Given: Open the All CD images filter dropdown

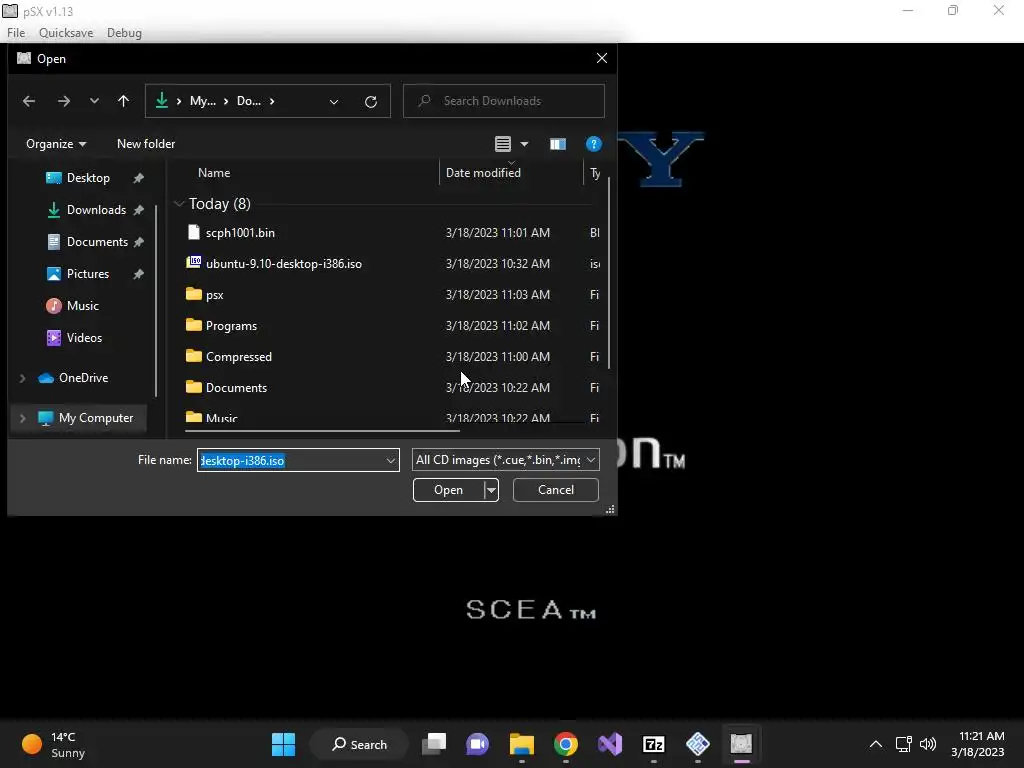Looking at the screenshot, I should (x=505, y=460).
